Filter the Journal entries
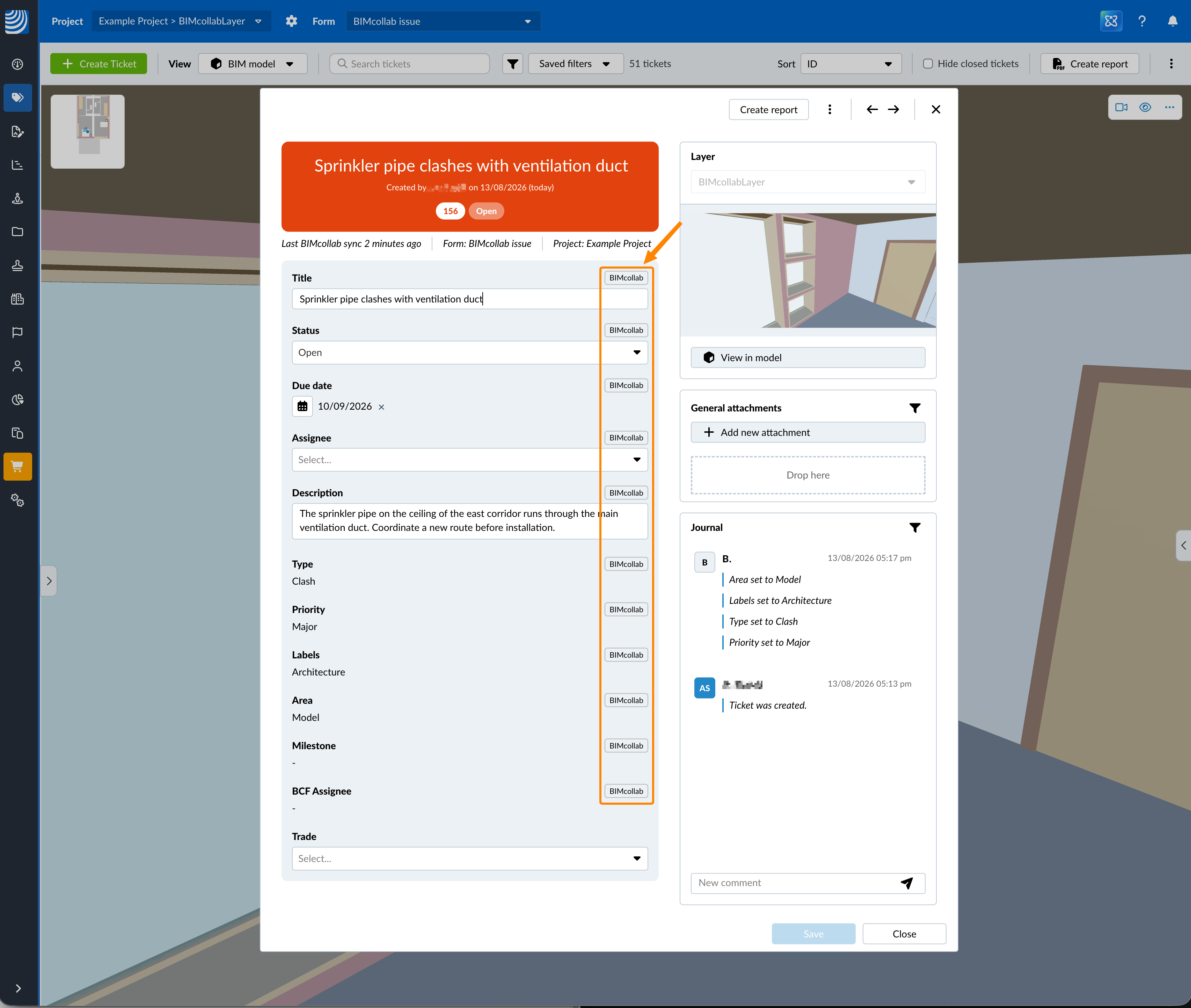1191x1008 pixels. click(914, 527)
